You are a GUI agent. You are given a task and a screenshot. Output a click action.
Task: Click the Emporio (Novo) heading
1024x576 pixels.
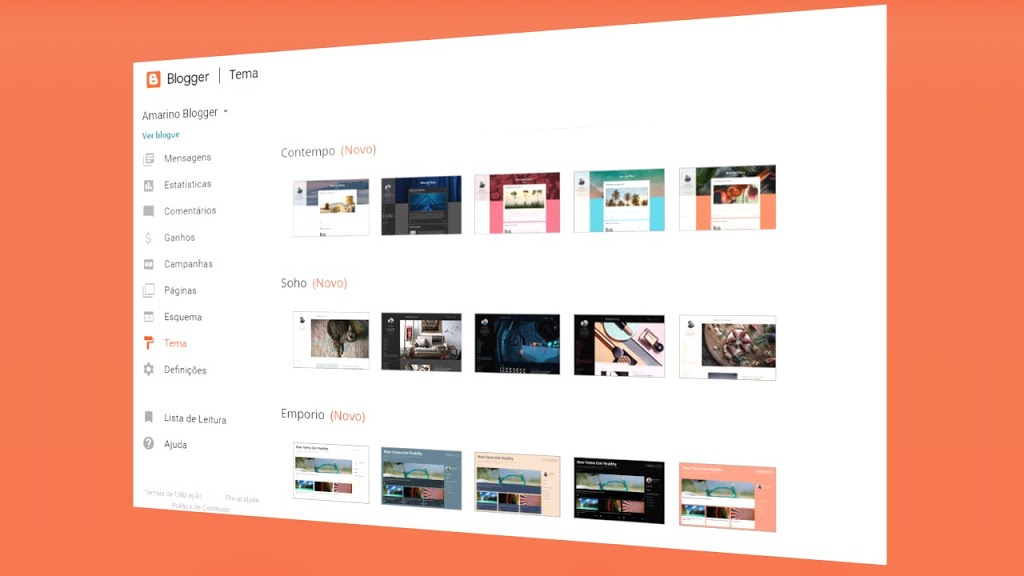(x=323, y=415)
